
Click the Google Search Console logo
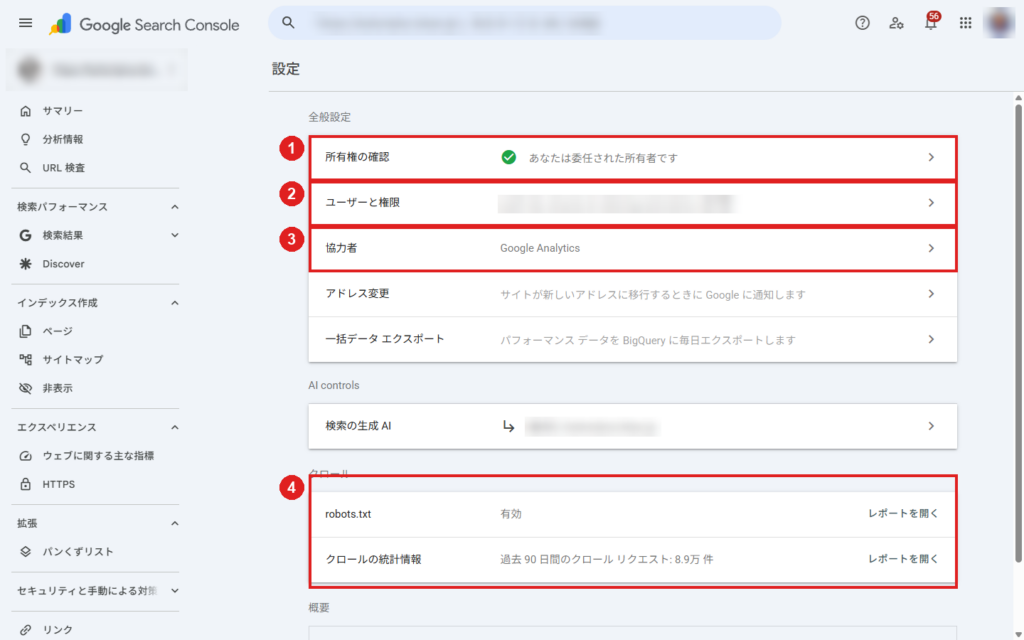point(144,25)
